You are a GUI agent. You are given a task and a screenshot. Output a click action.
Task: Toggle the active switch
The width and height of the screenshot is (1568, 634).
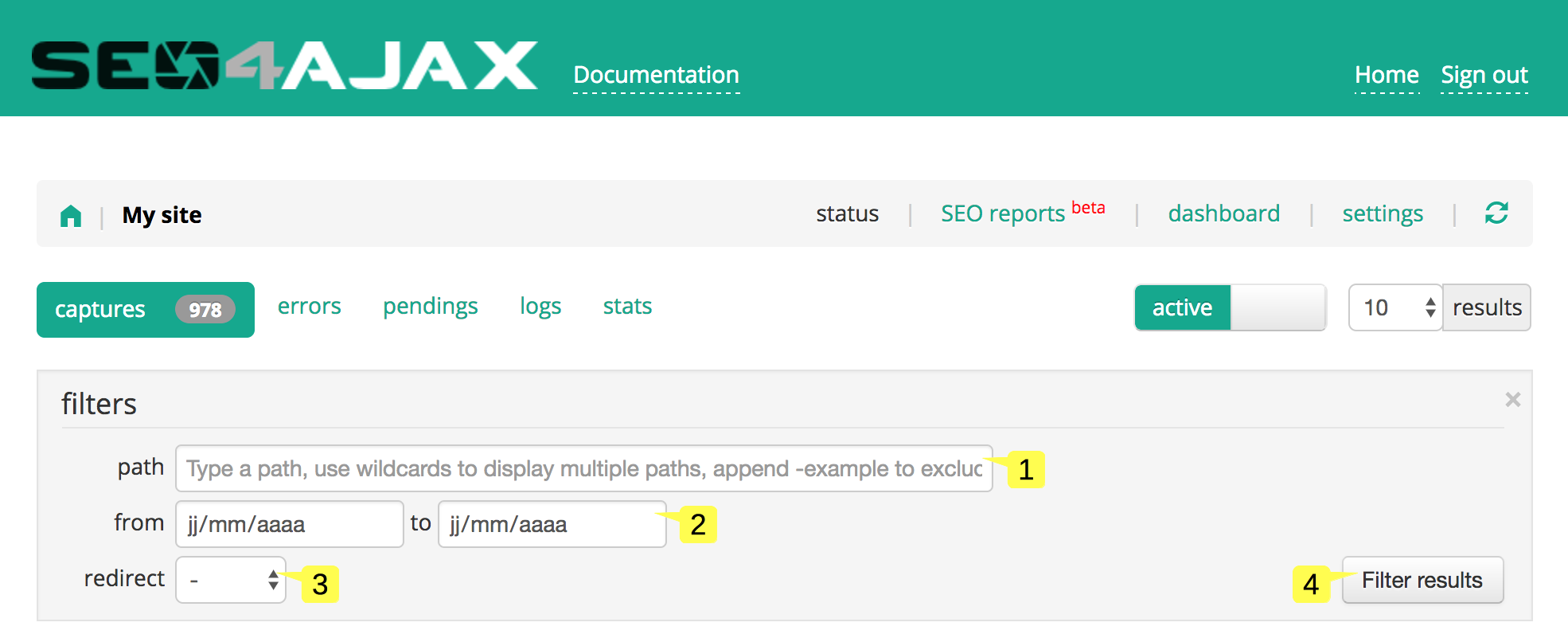tap(1230, 307)
